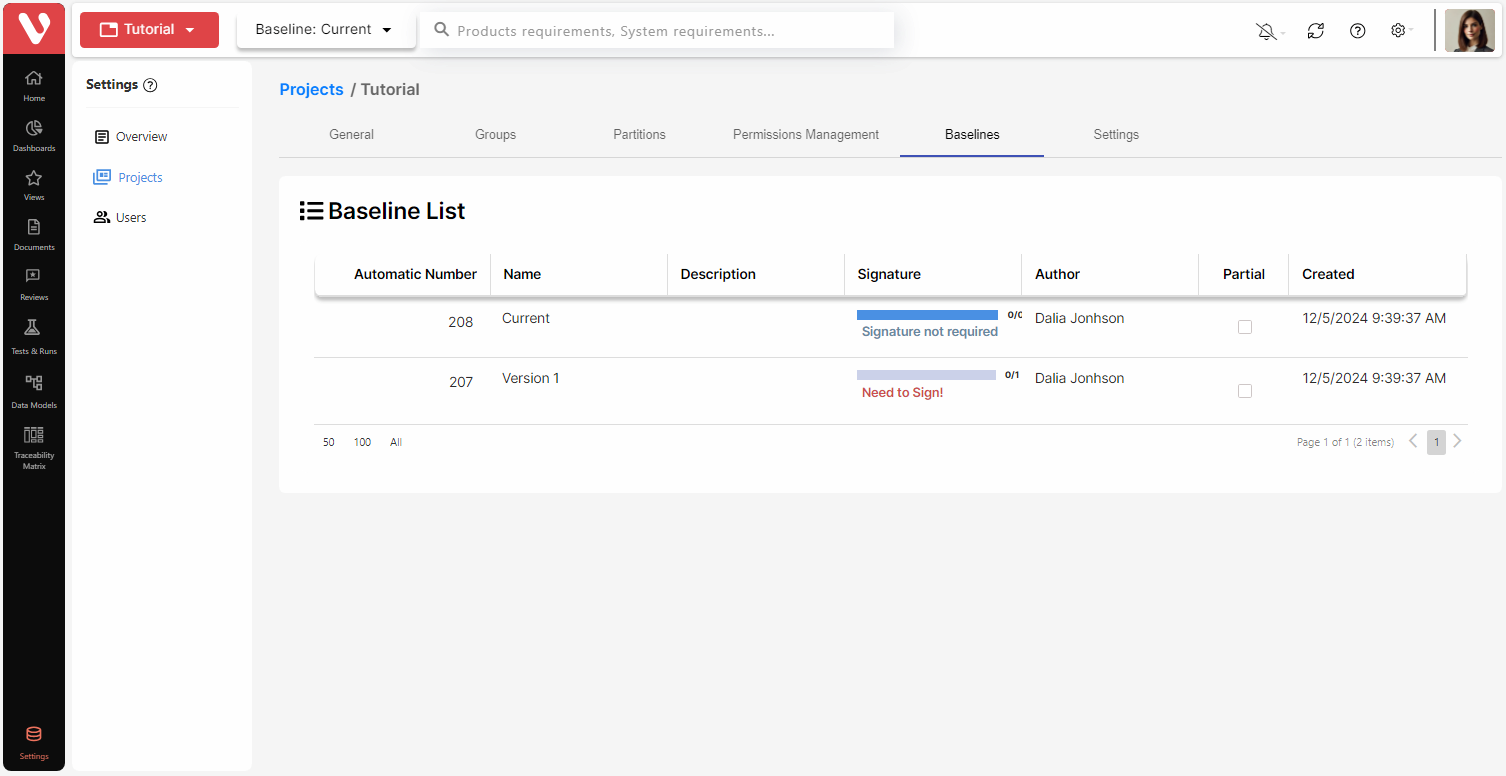This screenshot has height=776, width=1506.
Task: Open the Dashboards sidebar icon
Action: (34, 129)
